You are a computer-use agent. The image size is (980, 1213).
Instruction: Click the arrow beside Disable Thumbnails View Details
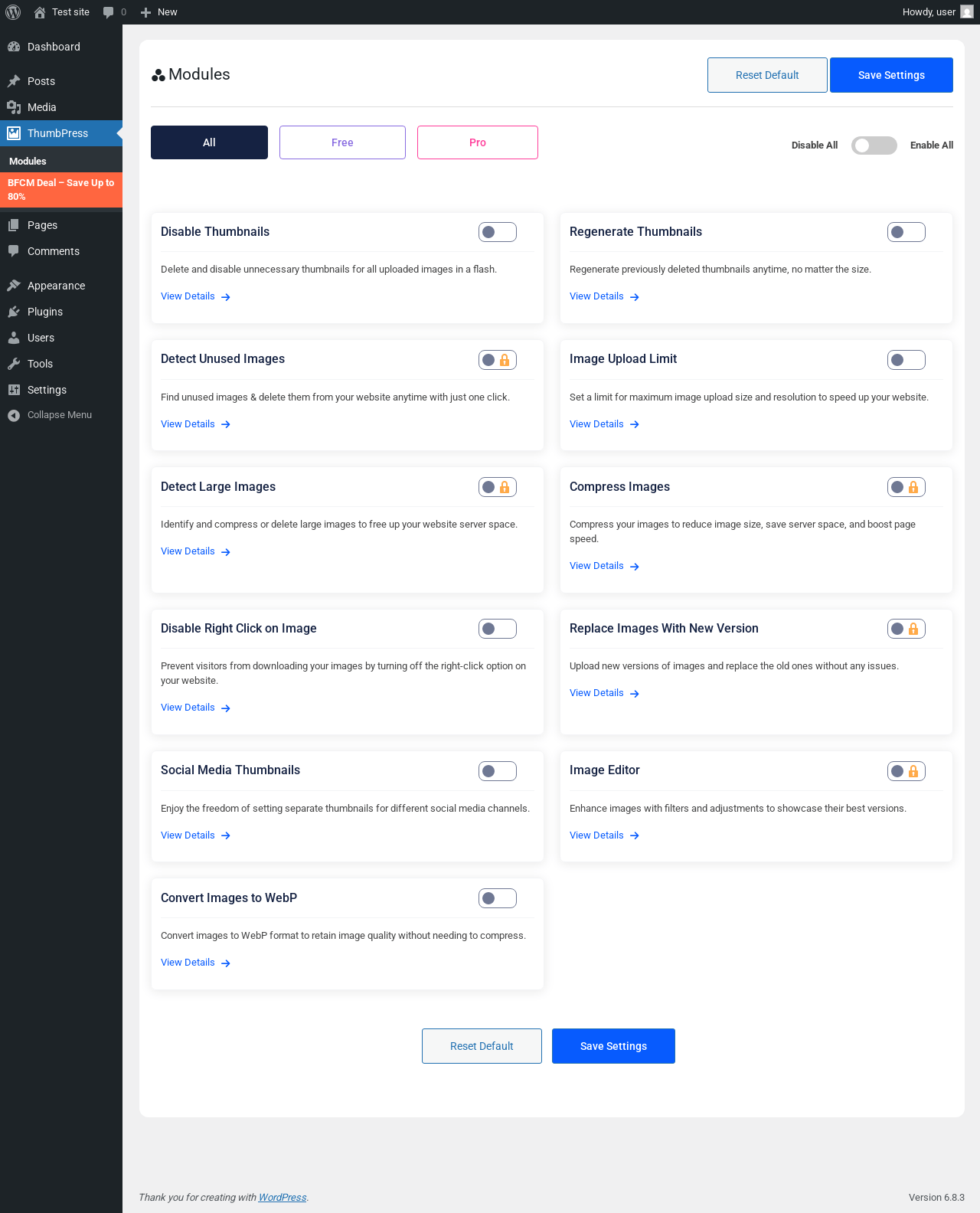point(226,297)
